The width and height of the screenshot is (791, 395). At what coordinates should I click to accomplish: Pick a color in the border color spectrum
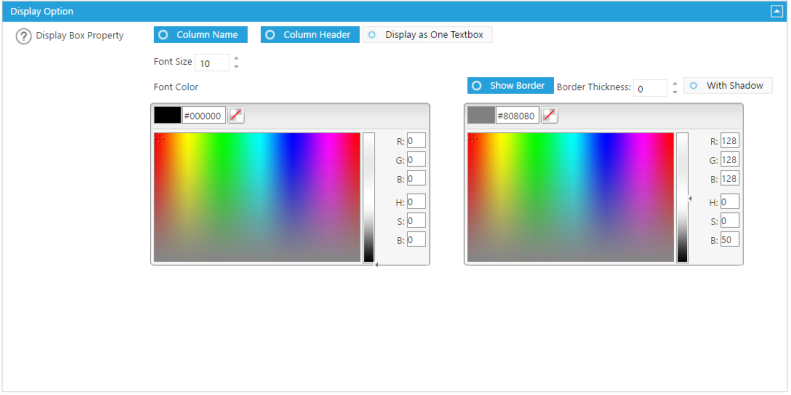coord(571,197)
